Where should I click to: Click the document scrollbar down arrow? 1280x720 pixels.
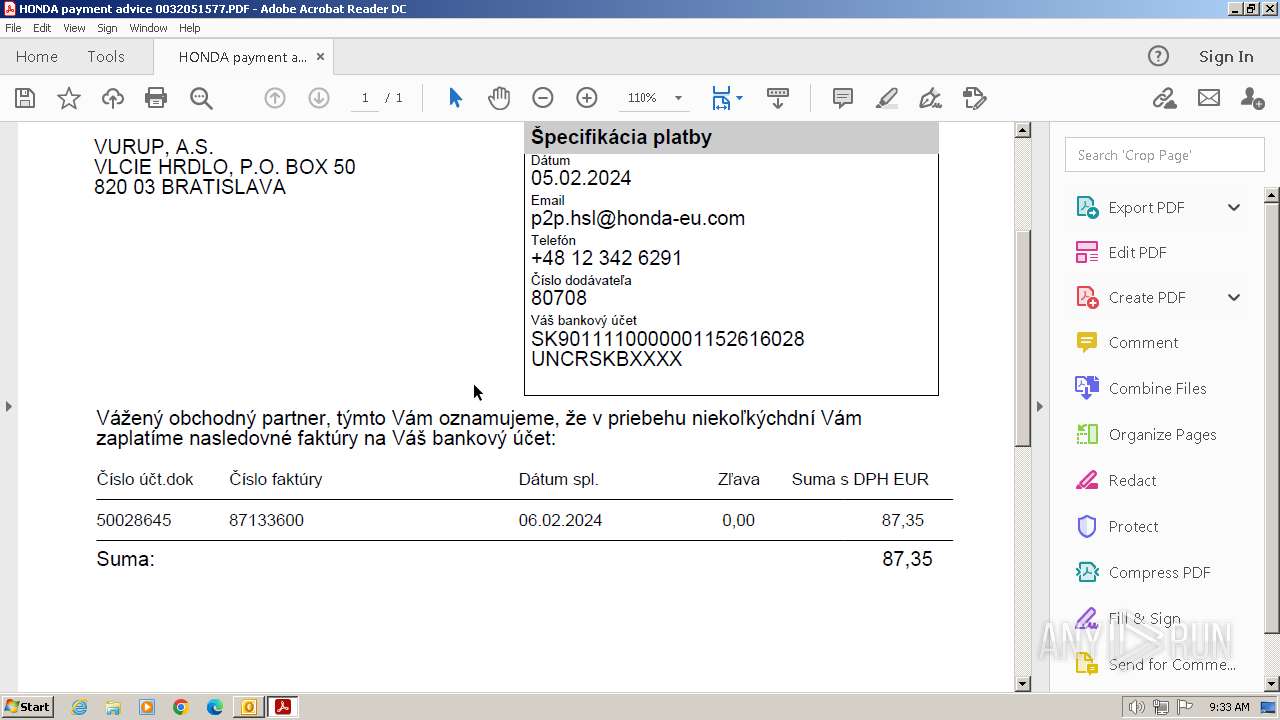click(1022, 684)
